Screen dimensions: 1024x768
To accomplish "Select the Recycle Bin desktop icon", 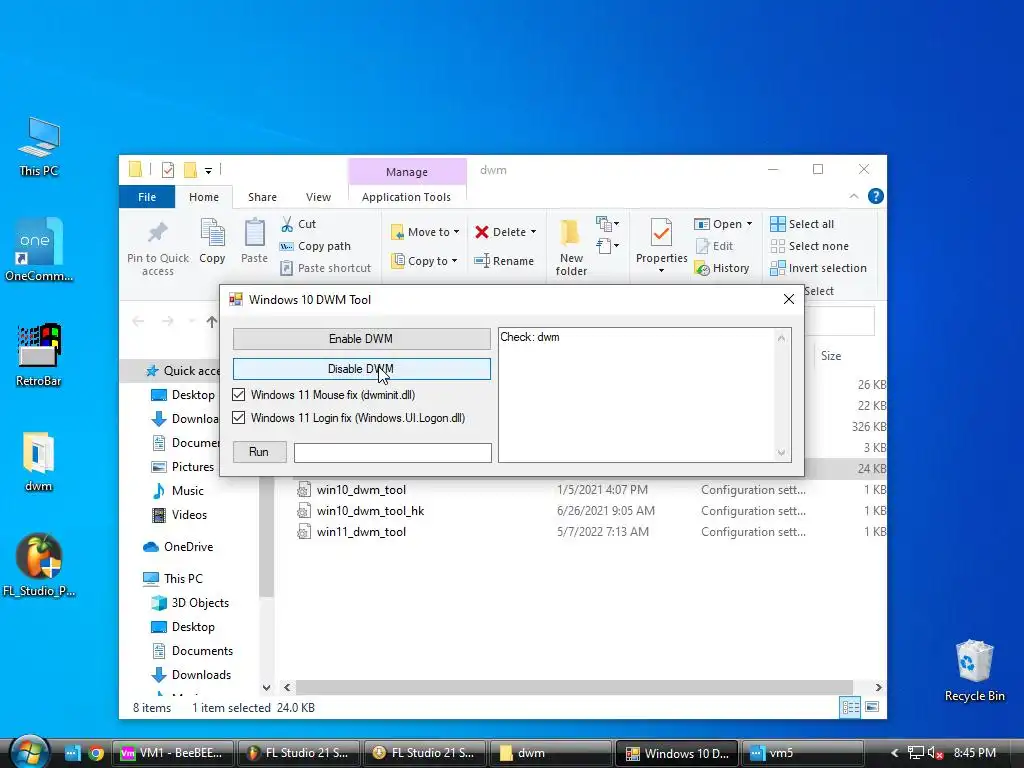I will coord(974,670).
